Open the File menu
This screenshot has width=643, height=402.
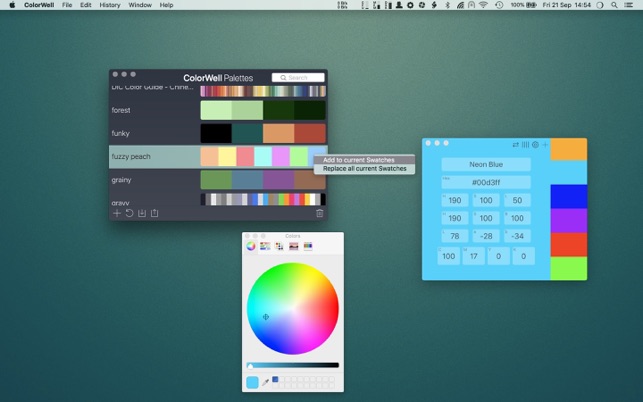tap(67, 5)
